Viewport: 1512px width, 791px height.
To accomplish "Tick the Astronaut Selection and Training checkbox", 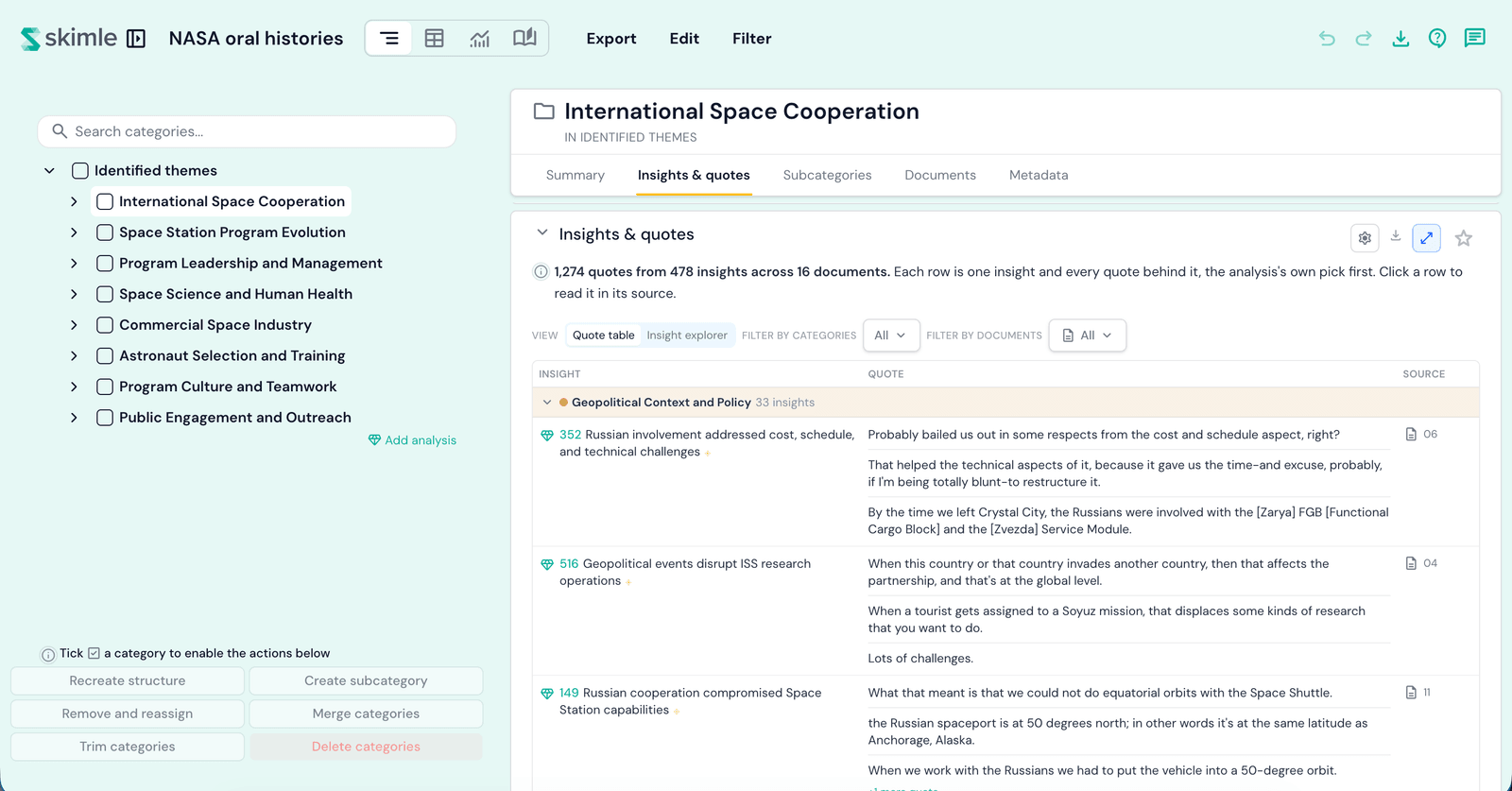I will [105, 356].
